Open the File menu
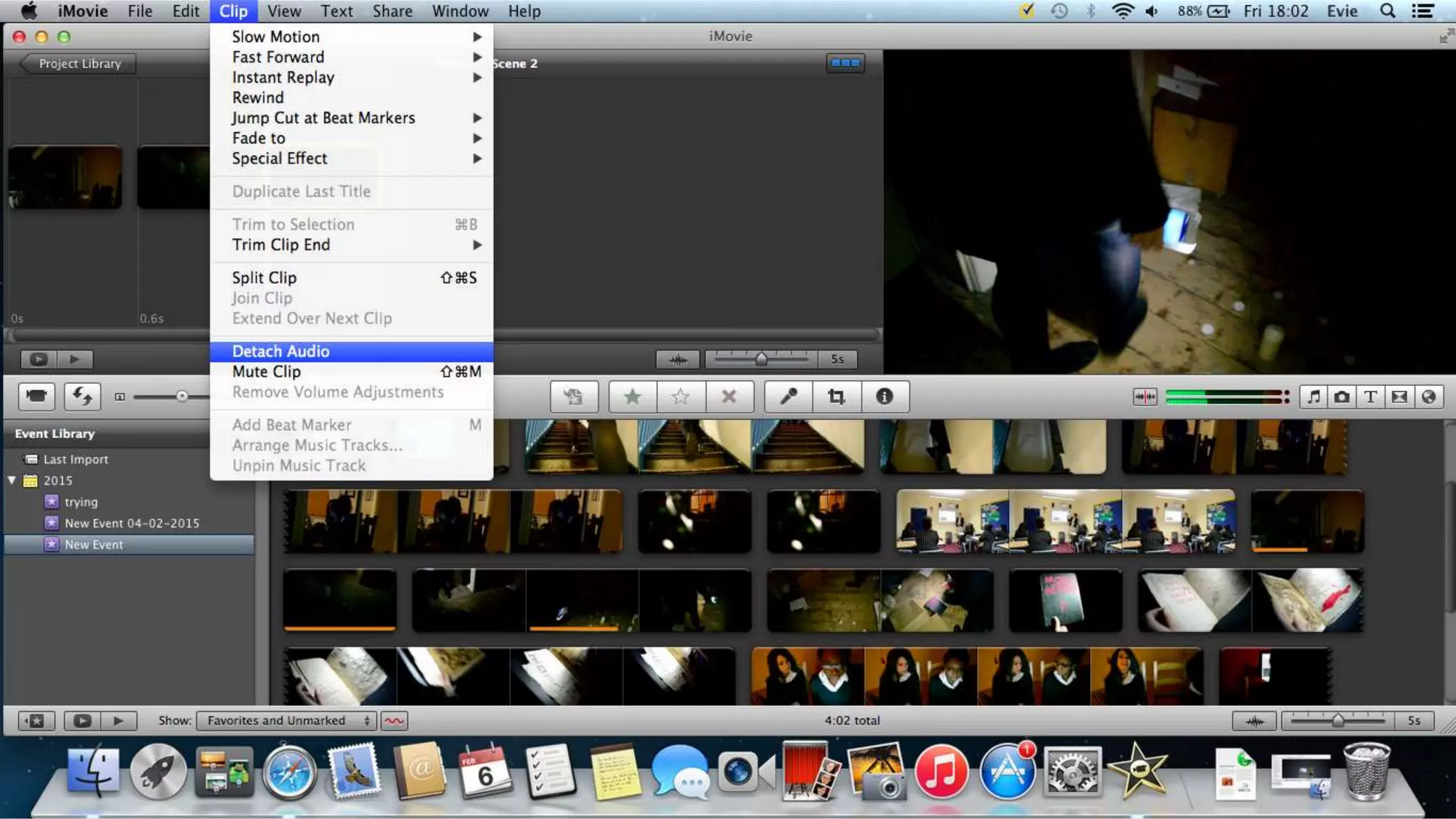The image size is (1456, 819). click(x=140, y=11)
